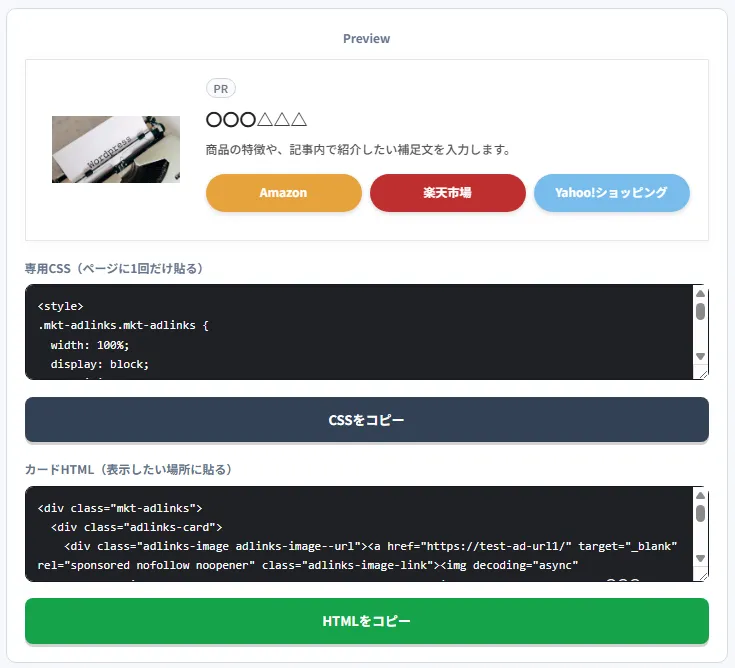The height and width of the screenshot is (668, 735).
Task: Click the resize handle of CSS textarea
Action: (x=703, y=374)
